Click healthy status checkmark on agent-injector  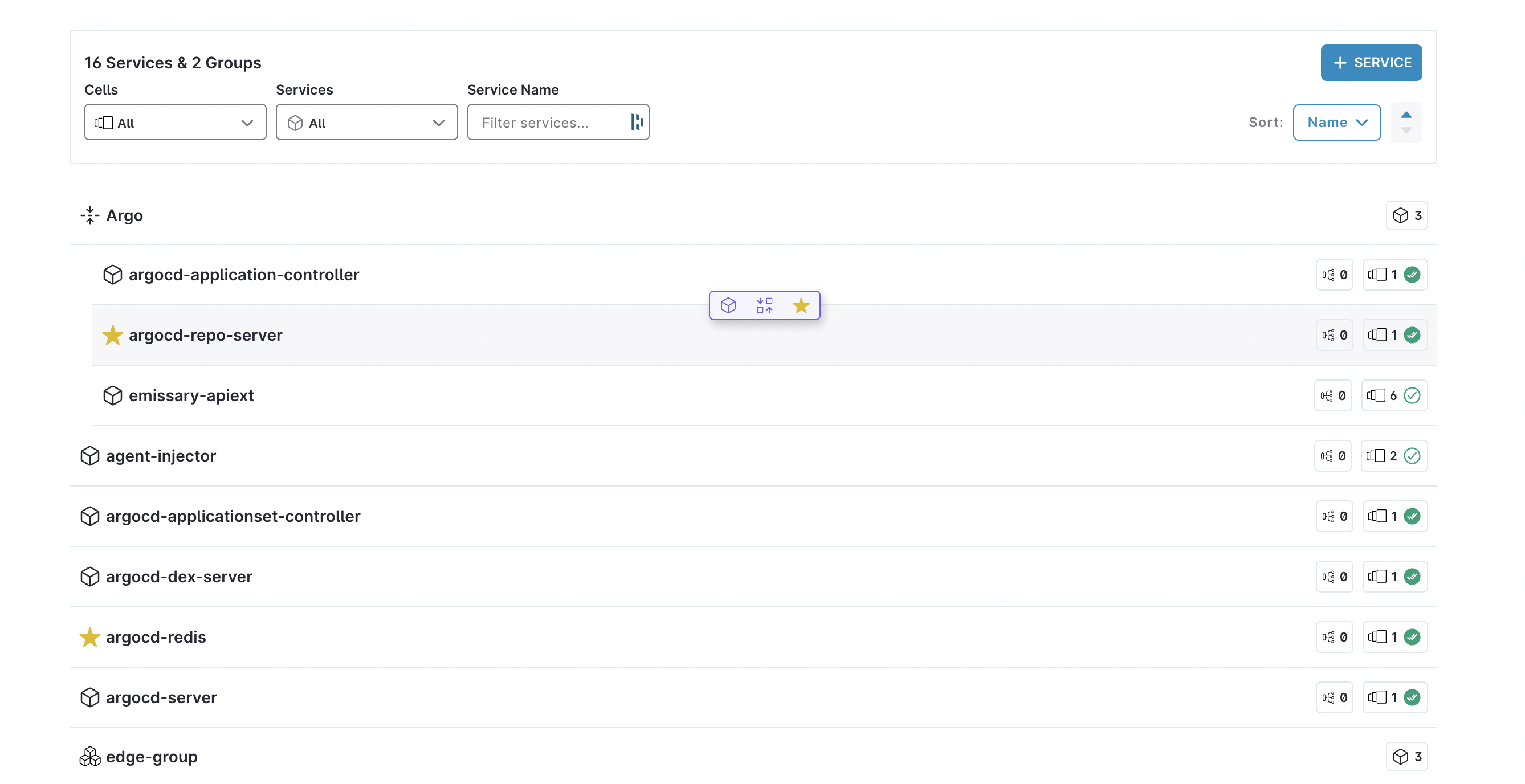1412,455
